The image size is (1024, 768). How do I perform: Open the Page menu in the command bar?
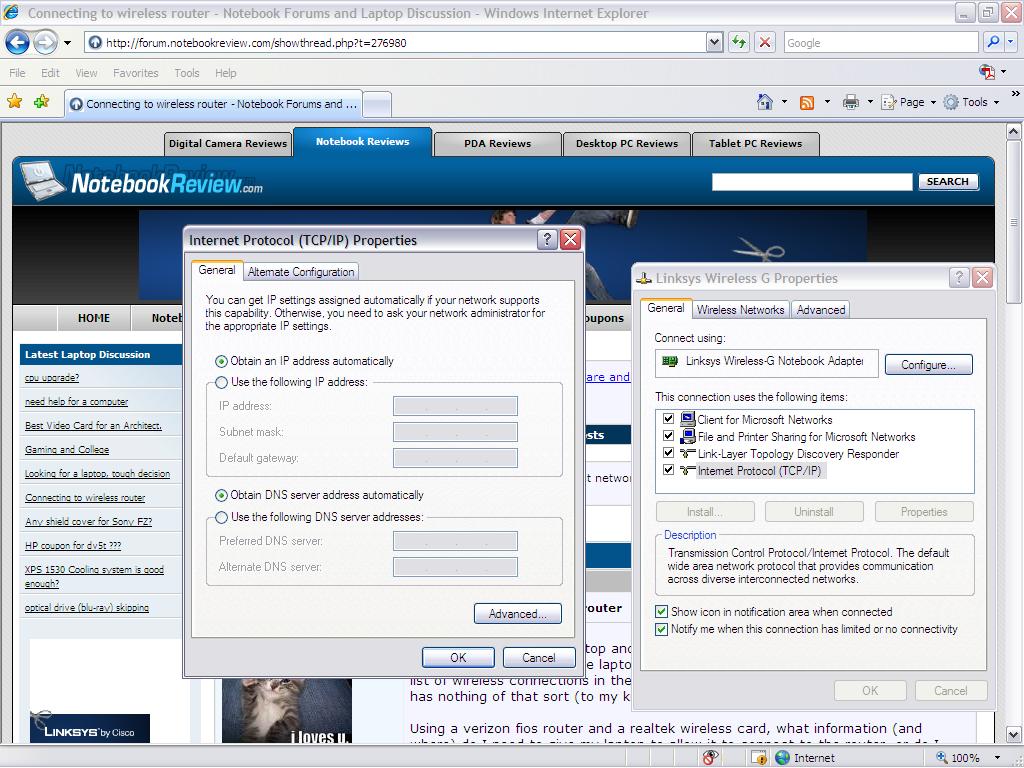(x=908, y=102)
